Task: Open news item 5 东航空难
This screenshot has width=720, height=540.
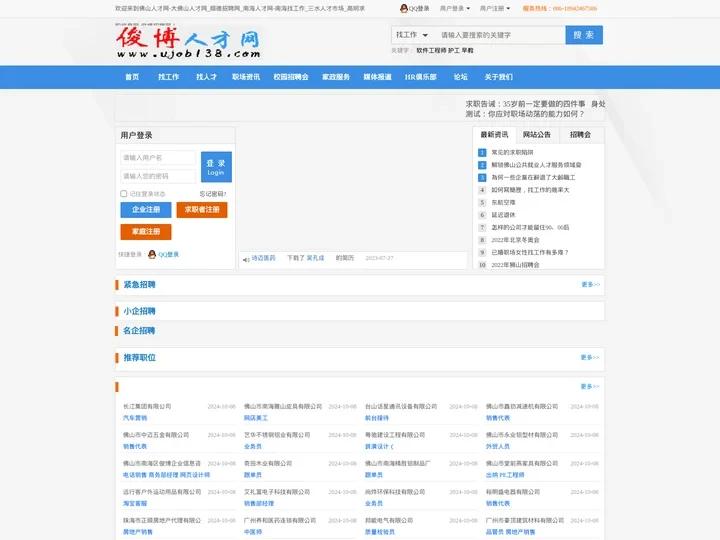Action: [503, 202]
